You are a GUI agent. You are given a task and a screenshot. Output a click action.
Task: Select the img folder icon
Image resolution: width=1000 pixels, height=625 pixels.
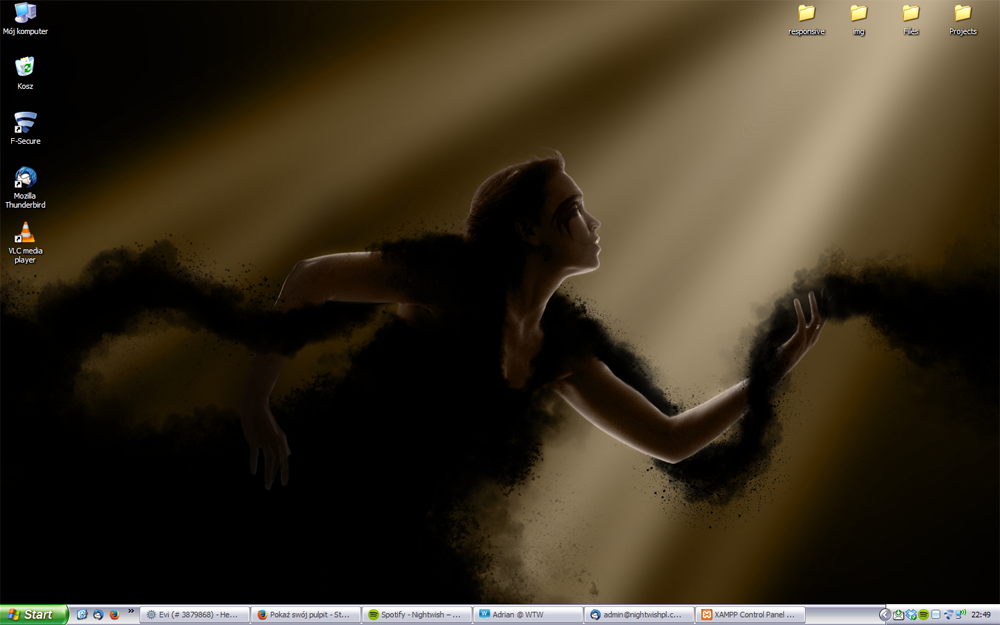pos(858,20)
